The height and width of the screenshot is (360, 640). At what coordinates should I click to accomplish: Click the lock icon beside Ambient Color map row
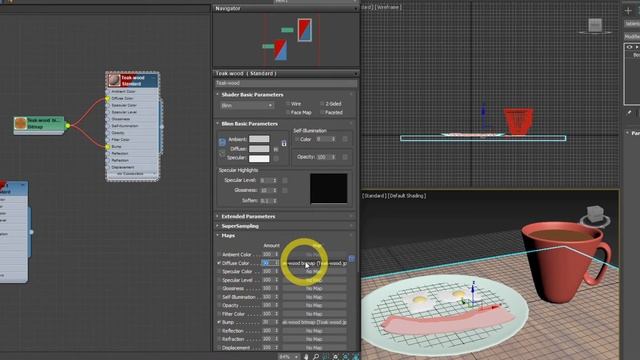point(351,259)
